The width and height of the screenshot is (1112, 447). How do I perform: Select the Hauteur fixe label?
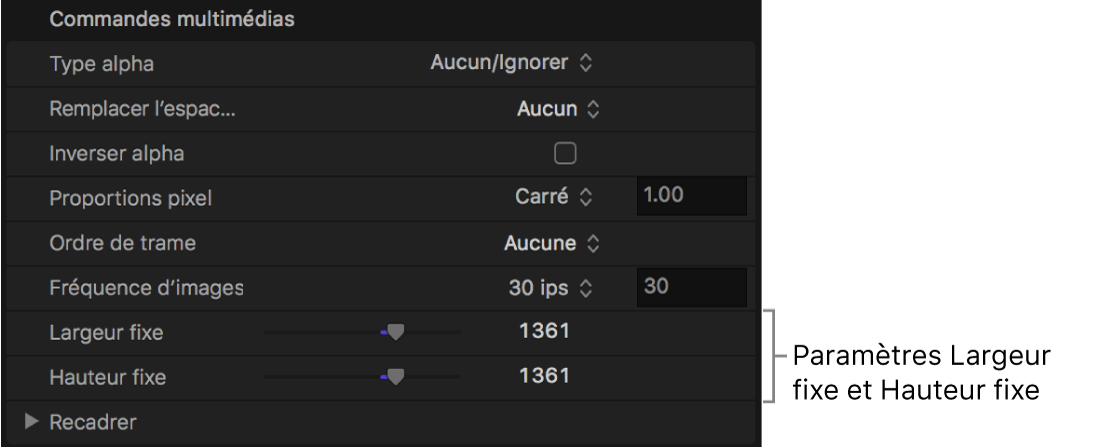coord(108,378)
